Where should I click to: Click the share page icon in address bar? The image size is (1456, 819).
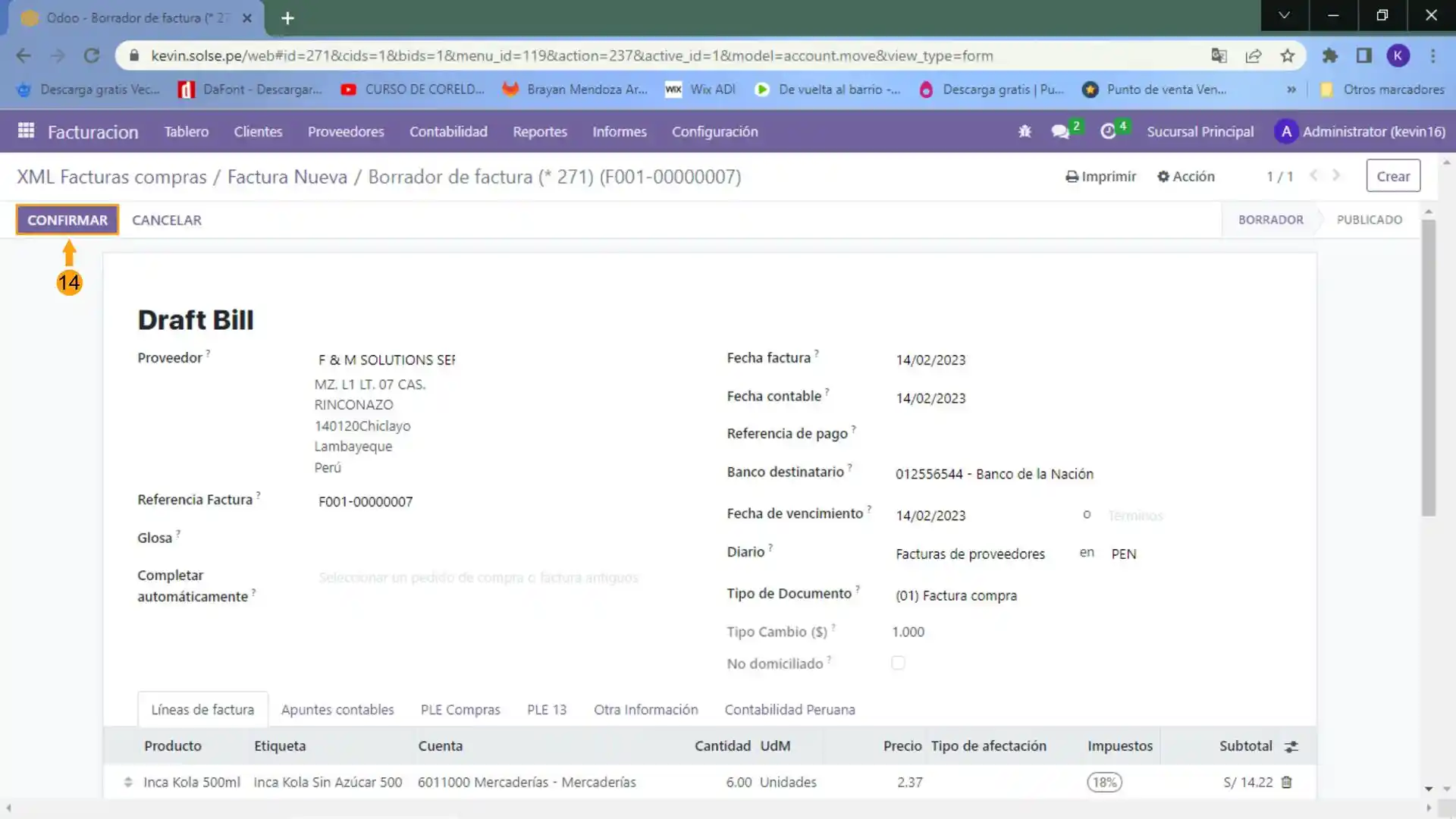[1254, 55]
